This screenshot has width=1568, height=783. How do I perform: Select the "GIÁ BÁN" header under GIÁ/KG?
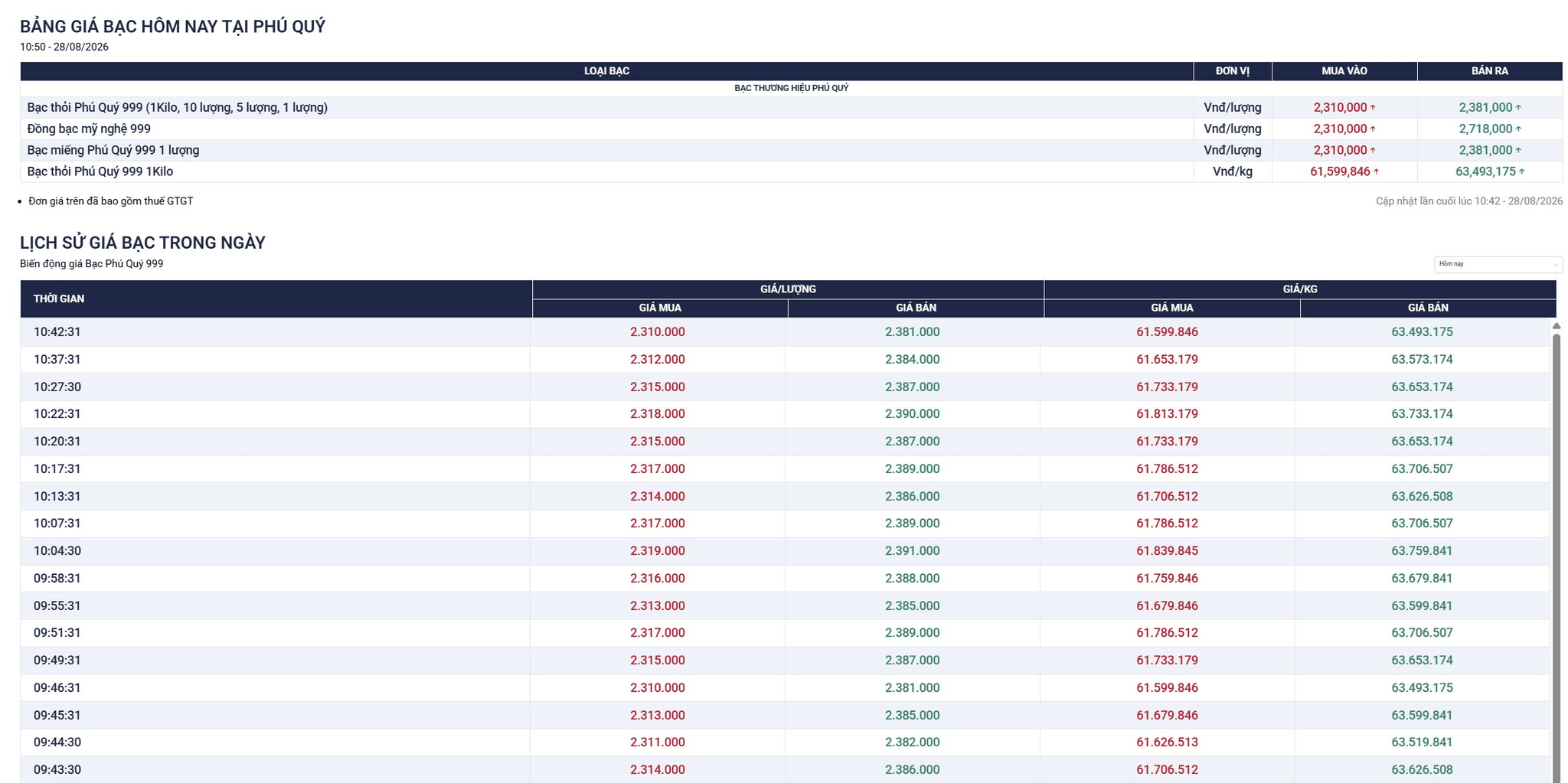click(x=1428, y=308)
